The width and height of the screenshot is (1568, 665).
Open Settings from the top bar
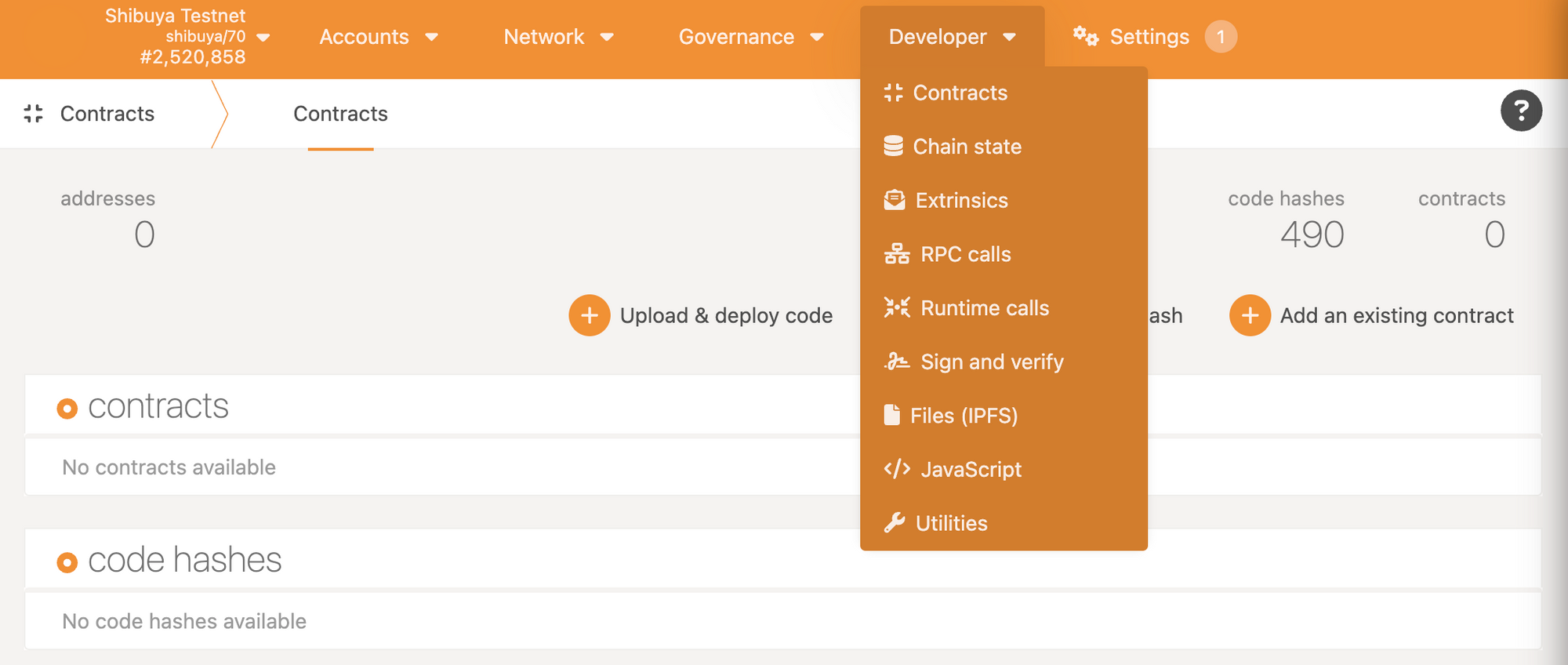pos(1133,37)
